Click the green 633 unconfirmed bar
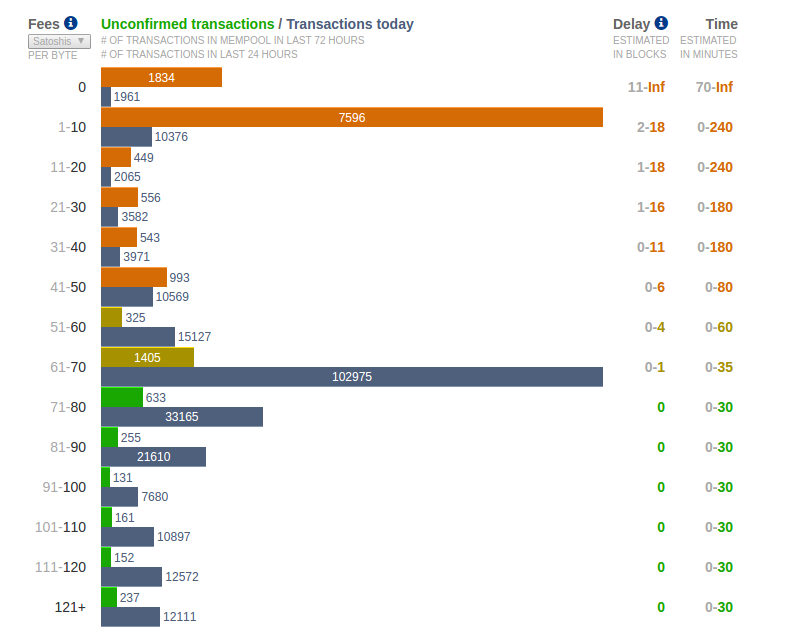 click(x=109, y=397)
